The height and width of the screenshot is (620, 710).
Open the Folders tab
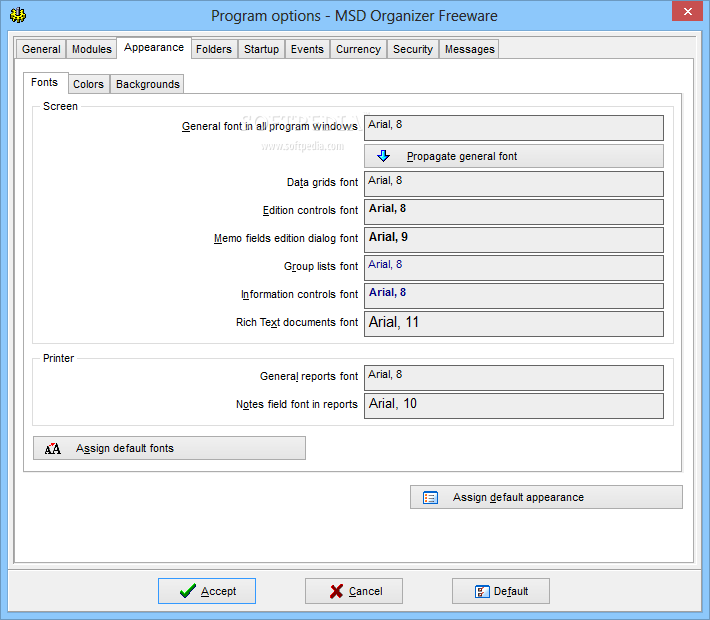click(214, 49)
